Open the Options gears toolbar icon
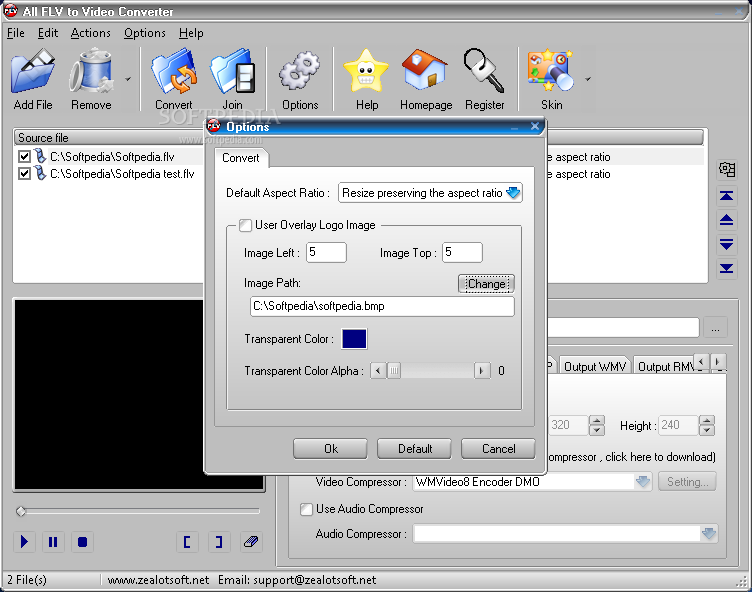 pos(300,72)
